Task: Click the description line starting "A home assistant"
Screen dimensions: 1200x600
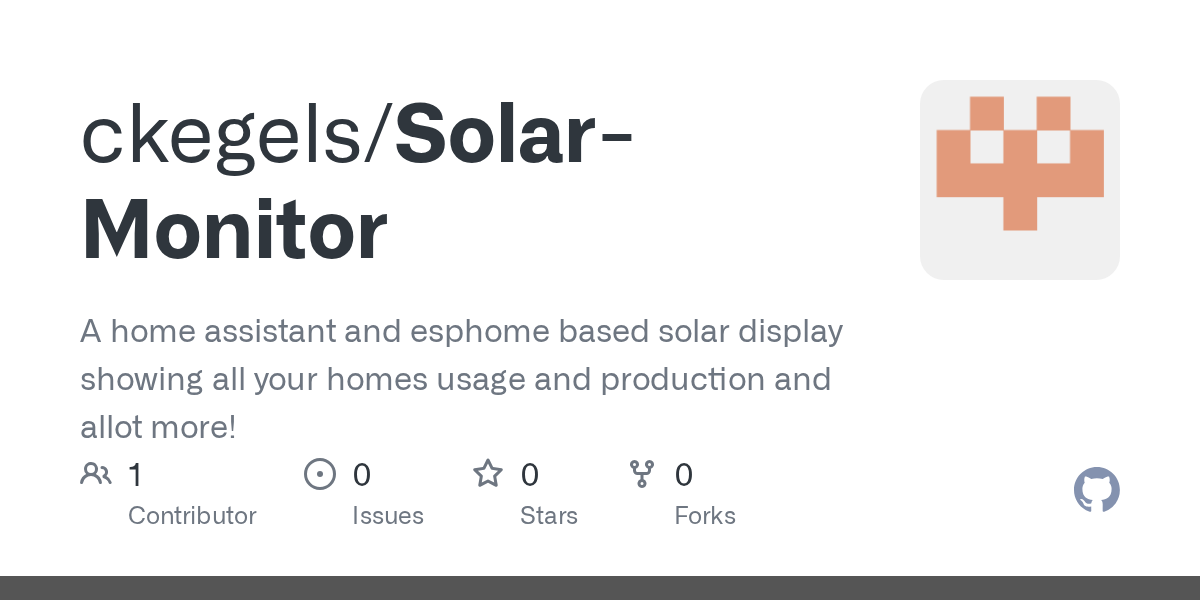Action: 461,331
